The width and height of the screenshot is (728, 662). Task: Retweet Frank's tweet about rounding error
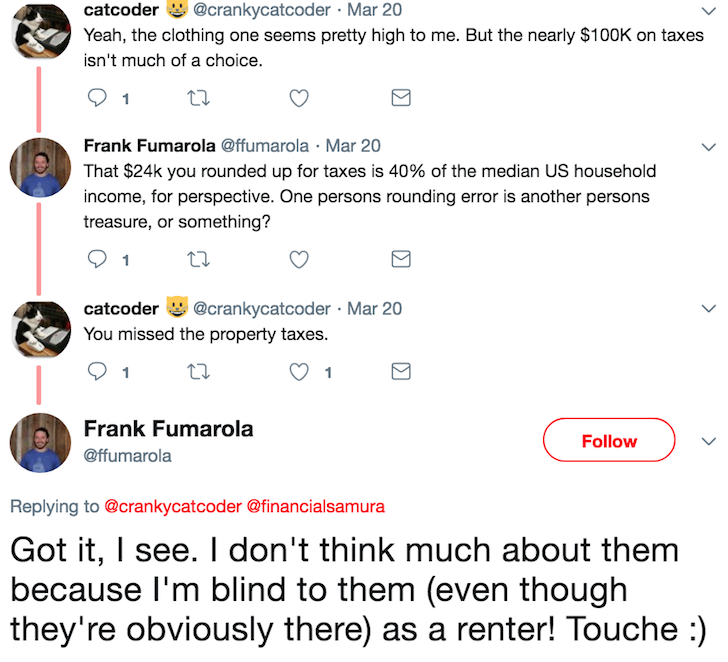[x=198, y=259]
